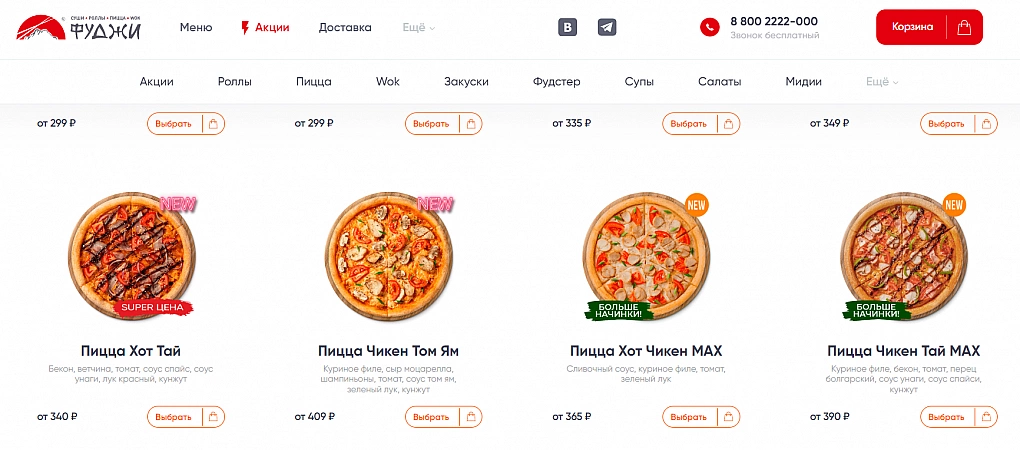Add Пицца Хот Чикен MAX via bag icon
The width and height of the screenshot is (1020, 450).
point(730,417)
